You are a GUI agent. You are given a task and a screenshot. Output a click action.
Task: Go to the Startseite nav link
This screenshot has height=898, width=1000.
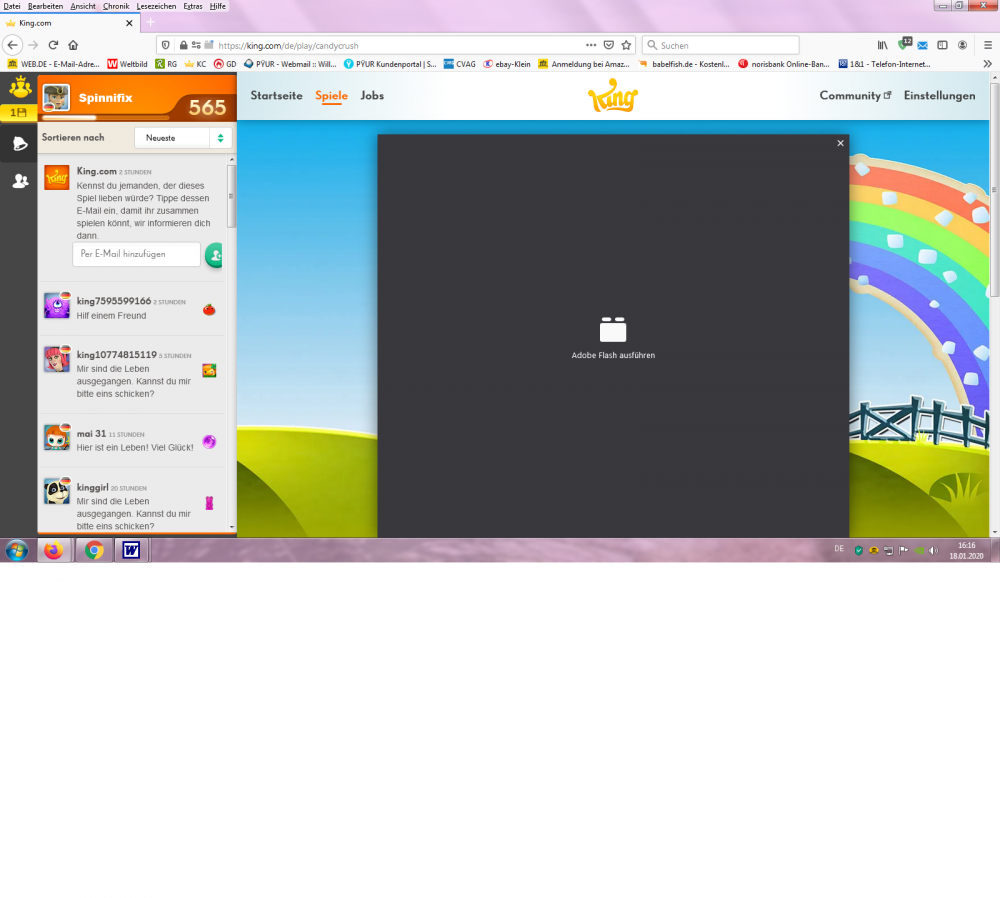[276, 96]
